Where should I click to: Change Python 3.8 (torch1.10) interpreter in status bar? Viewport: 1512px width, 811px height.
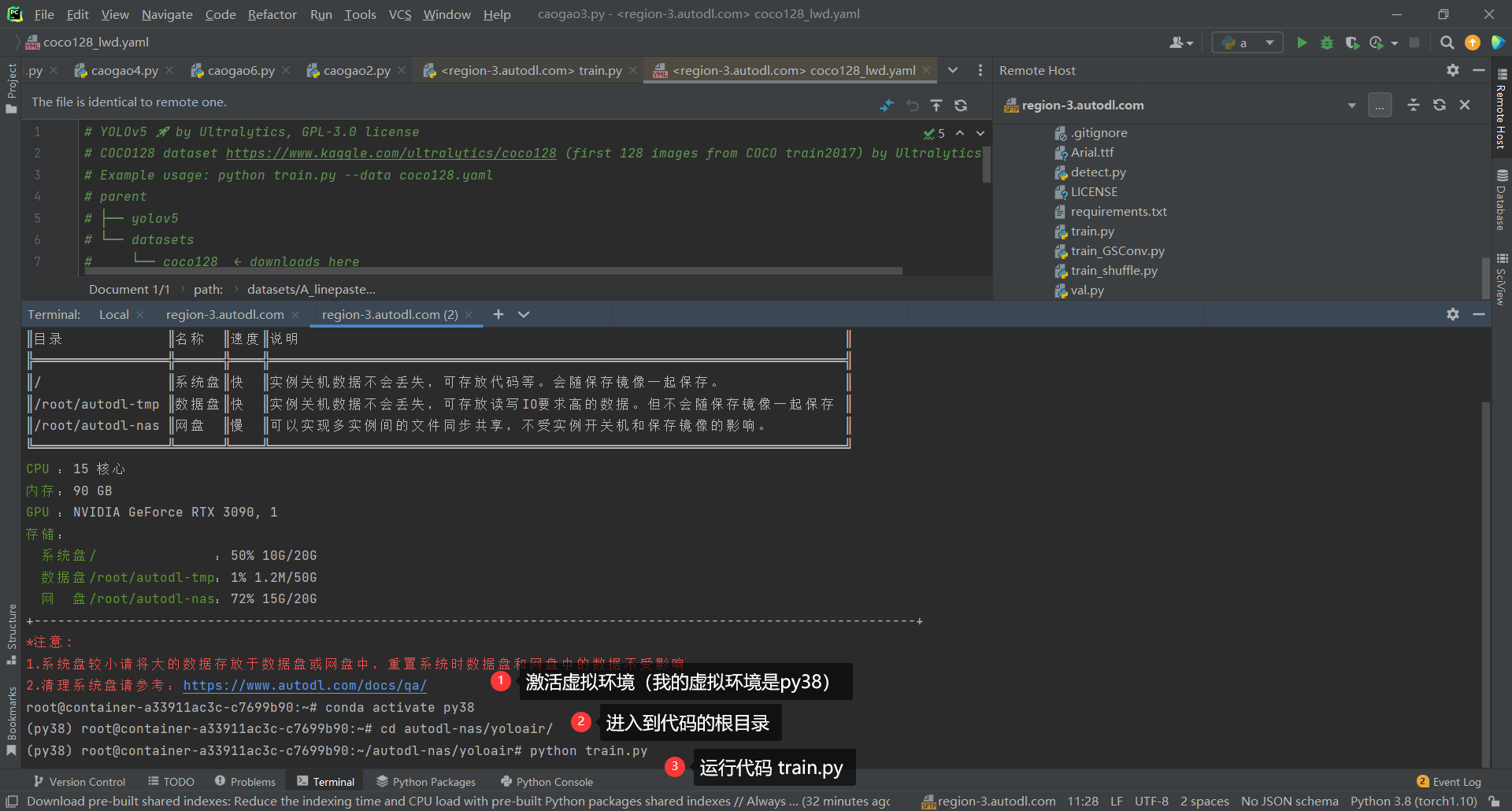pyautogui.click(x=1414, y=802)
